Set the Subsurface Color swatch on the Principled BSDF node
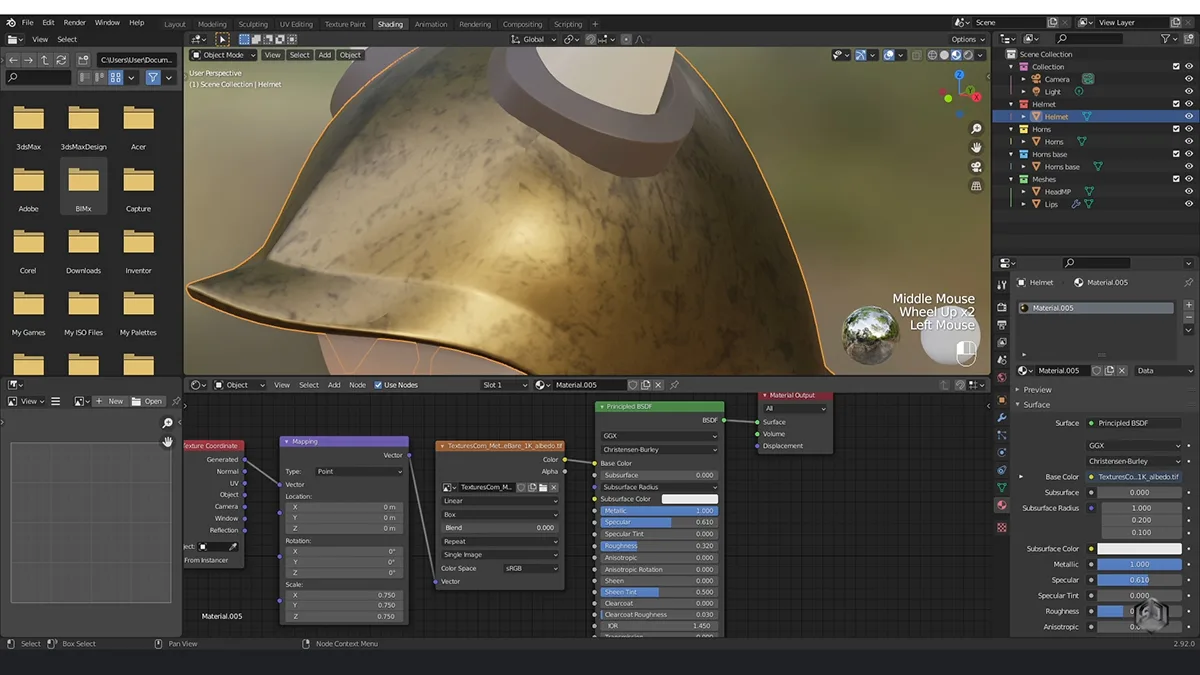This screenshot has height=675, width=1200. (x=691, y=498)
